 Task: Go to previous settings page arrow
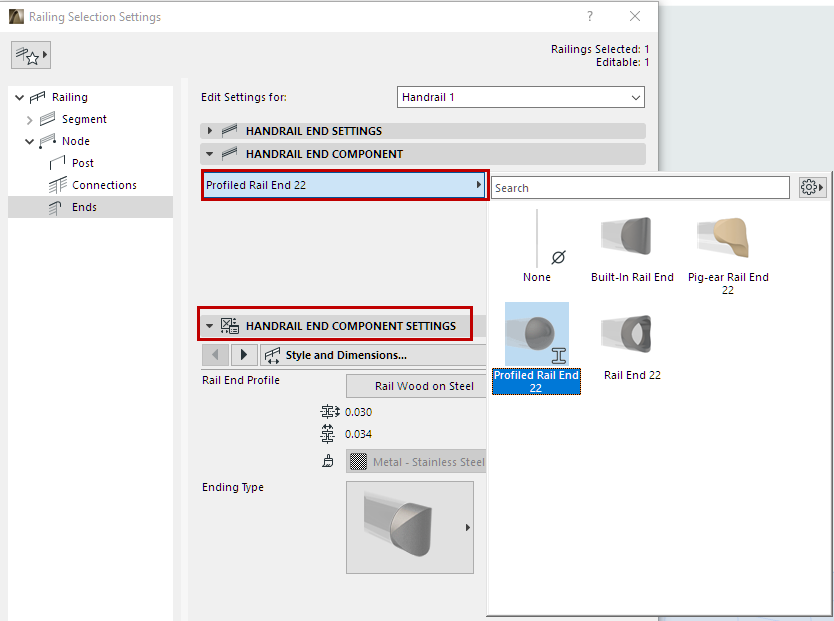tap(215, 355)
